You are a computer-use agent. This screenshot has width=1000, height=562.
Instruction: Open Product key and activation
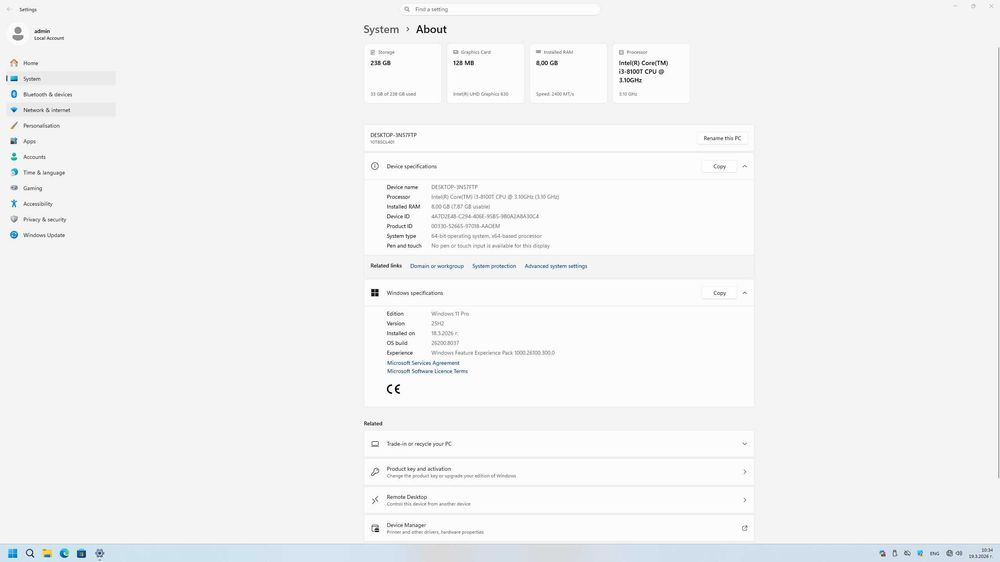(x=559, y=472)
